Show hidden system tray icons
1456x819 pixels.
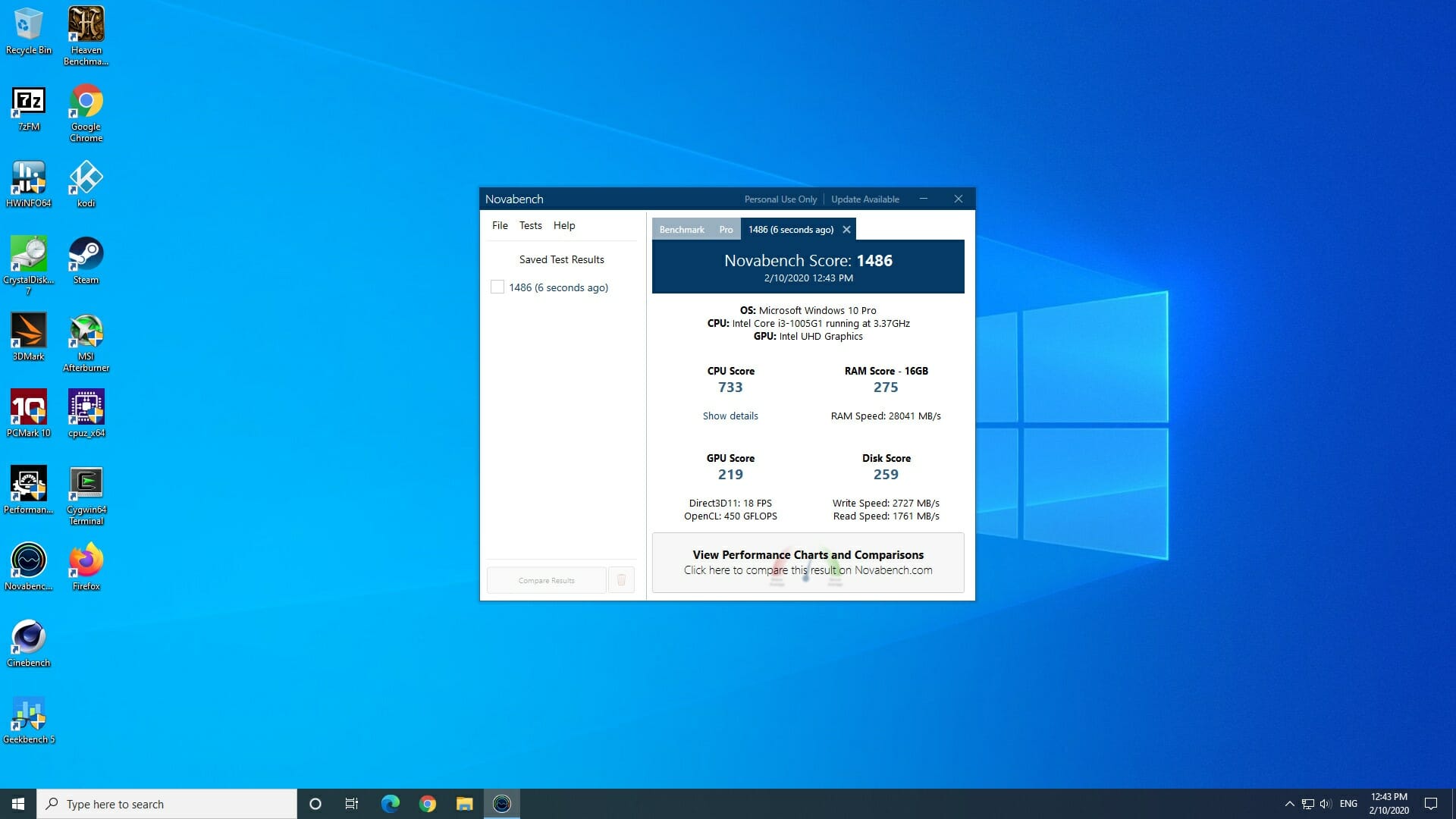pos(1289,804)
